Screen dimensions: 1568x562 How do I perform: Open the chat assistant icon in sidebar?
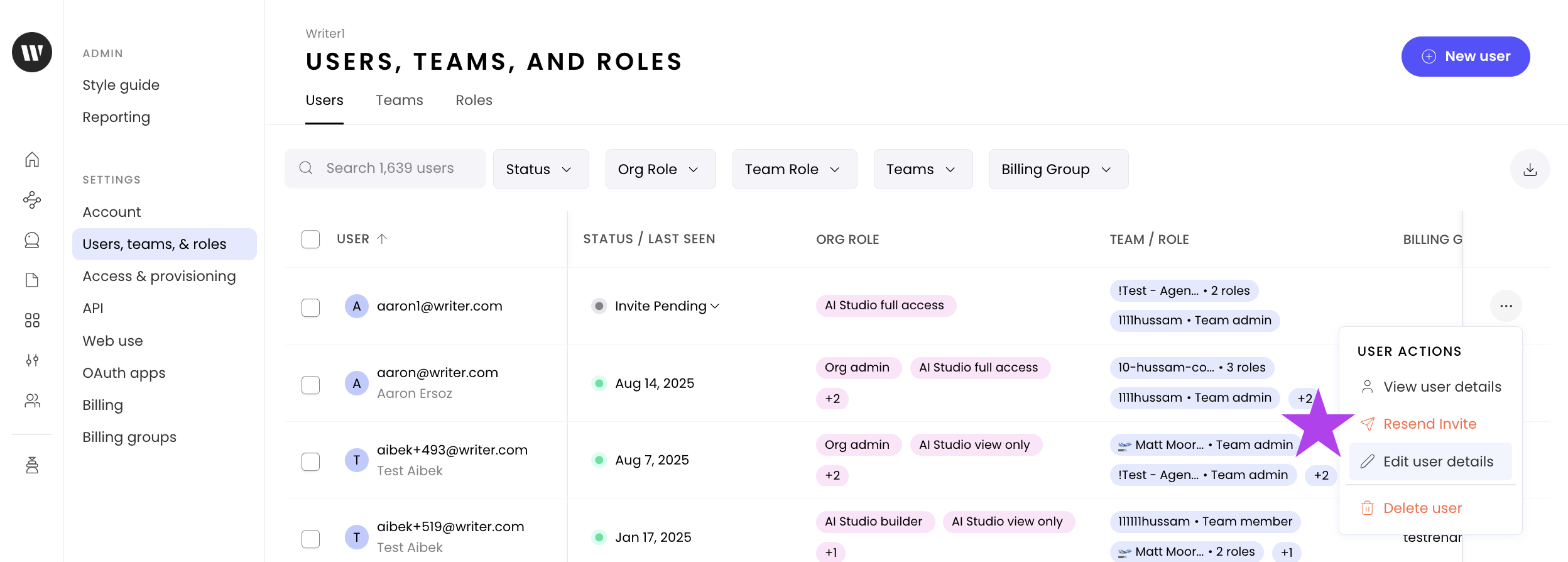(32, 240)
